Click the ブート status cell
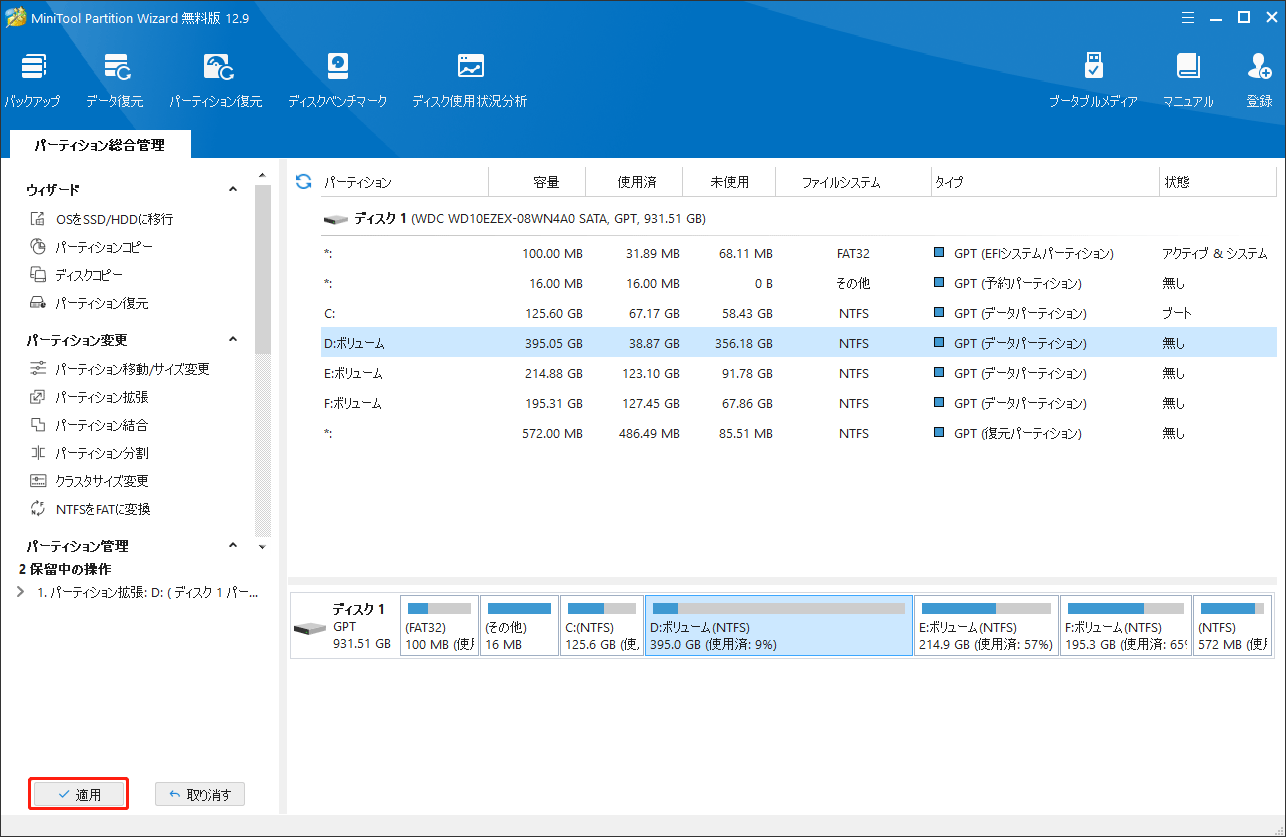 [1176, 313]
